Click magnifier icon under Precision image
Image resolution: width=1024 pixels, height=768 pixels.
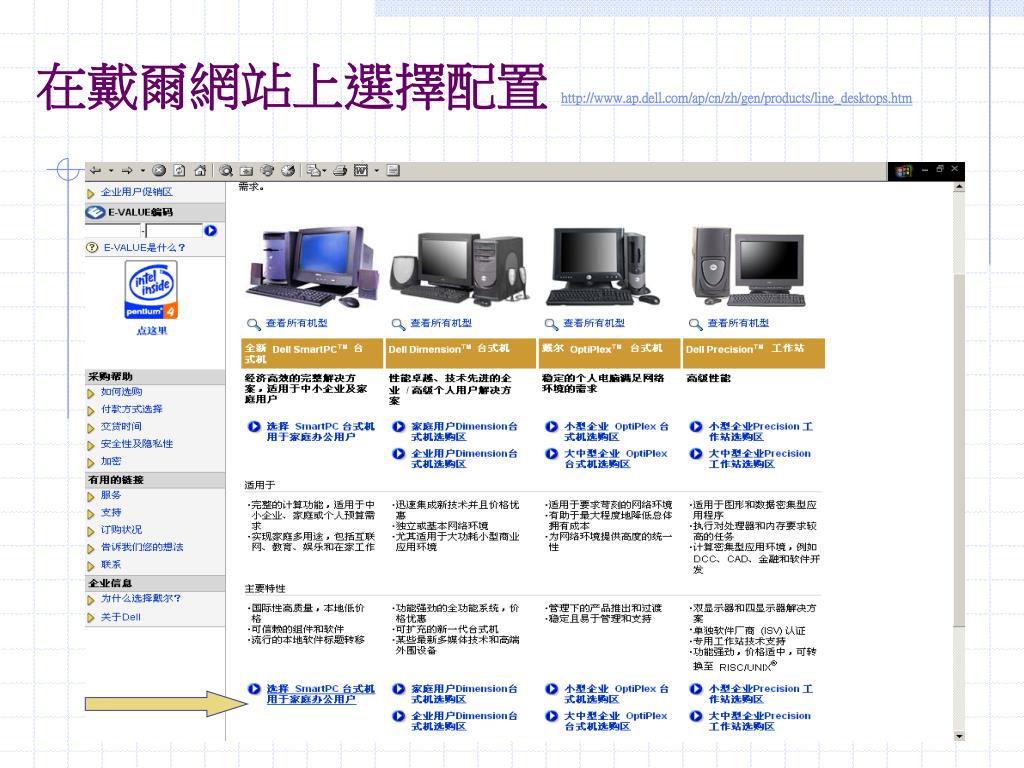(x=696, y=324)
